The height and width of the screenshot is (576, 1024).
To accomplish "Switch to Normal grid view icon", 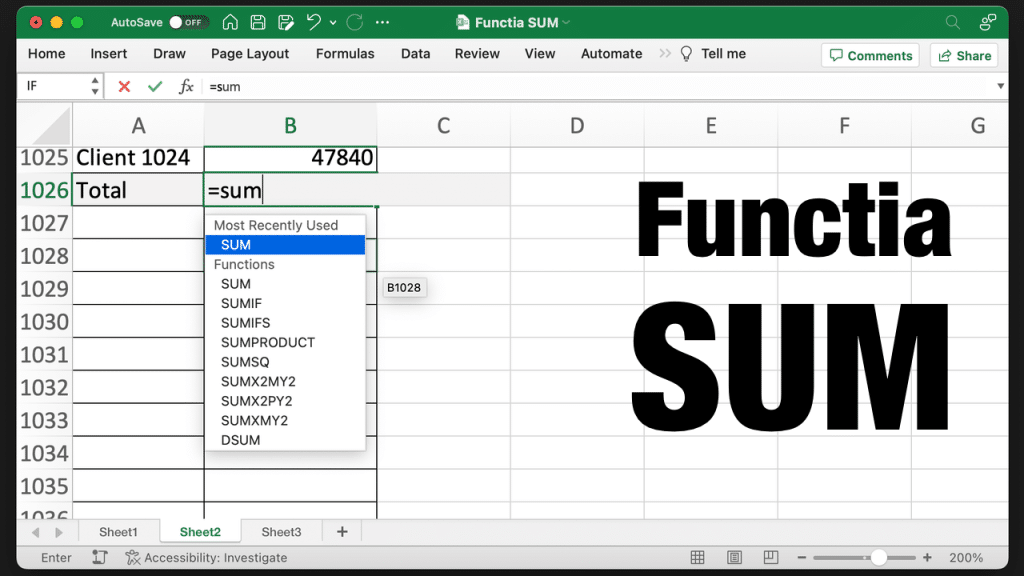I will 697,558.
